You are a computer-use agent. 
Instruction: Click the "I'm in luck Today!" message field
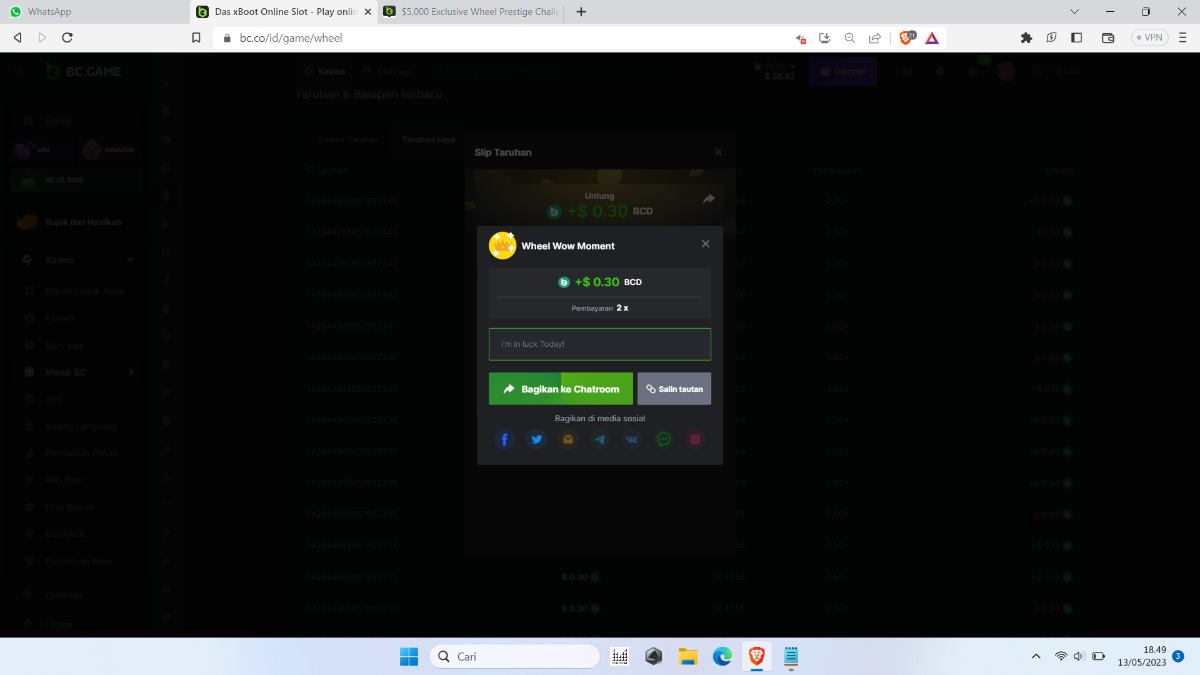[x=600, y=344]
